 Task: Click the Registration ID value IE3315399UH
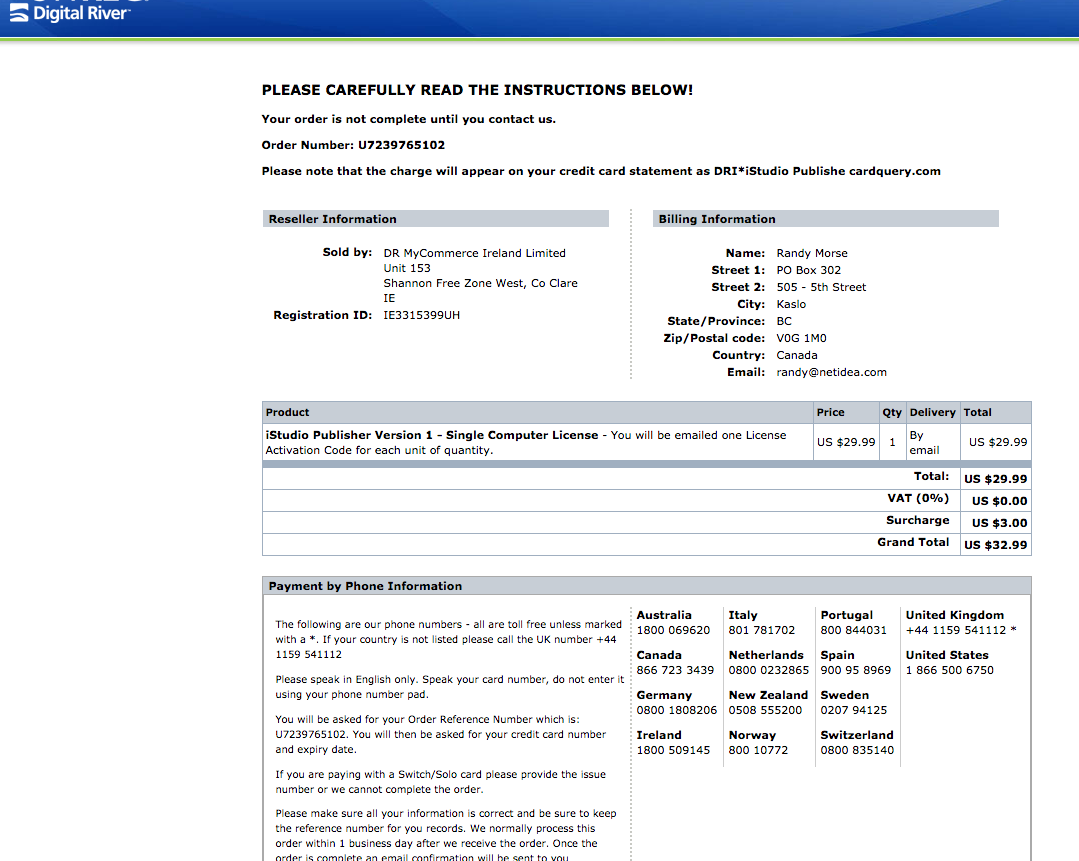pos(422,315)
